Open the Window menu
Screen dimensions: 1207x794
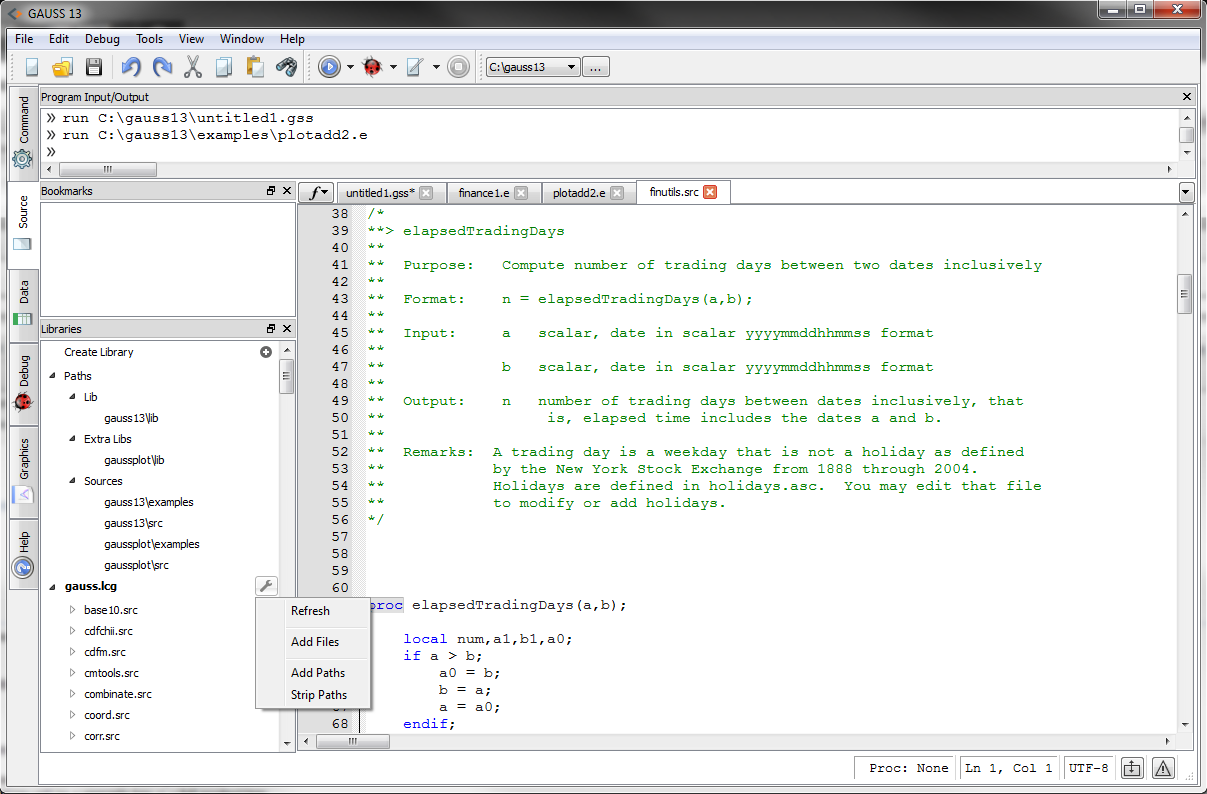pos(242,39)
